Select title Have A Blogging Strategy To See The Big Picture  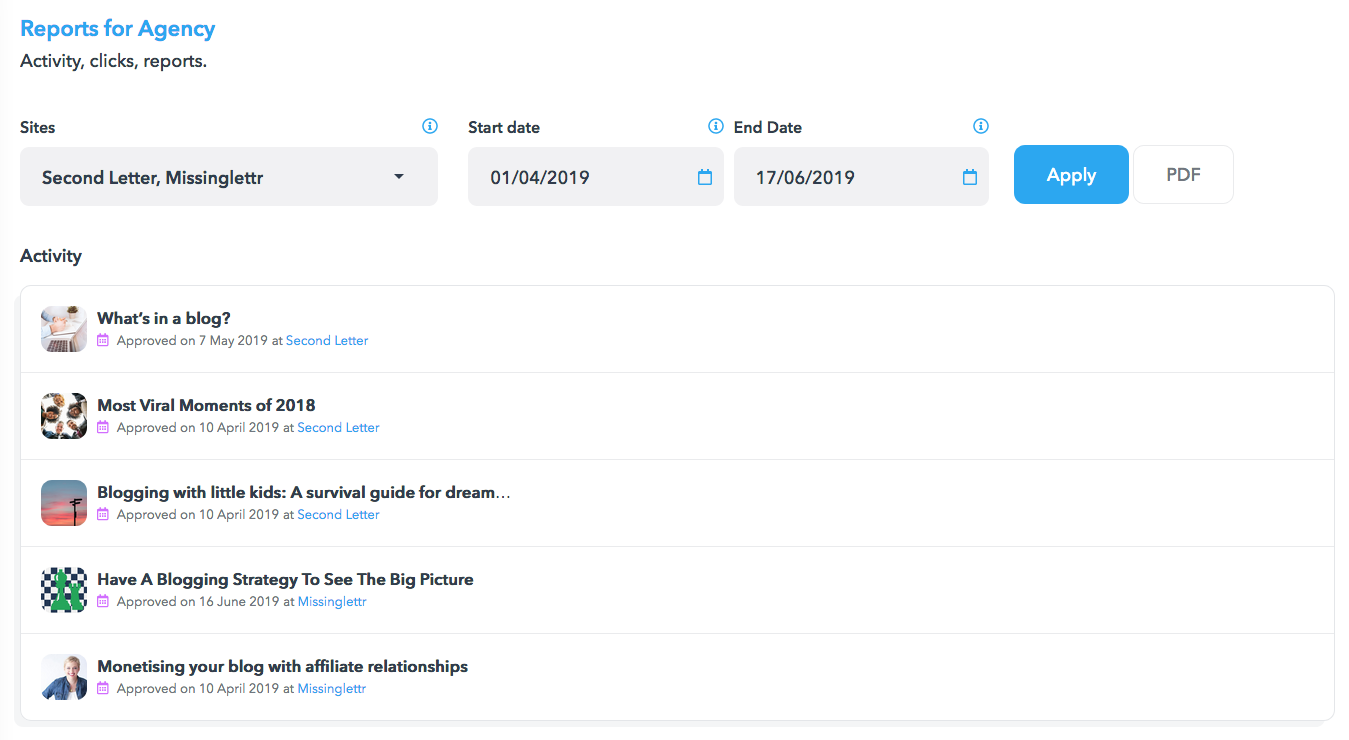coord(285,580)
